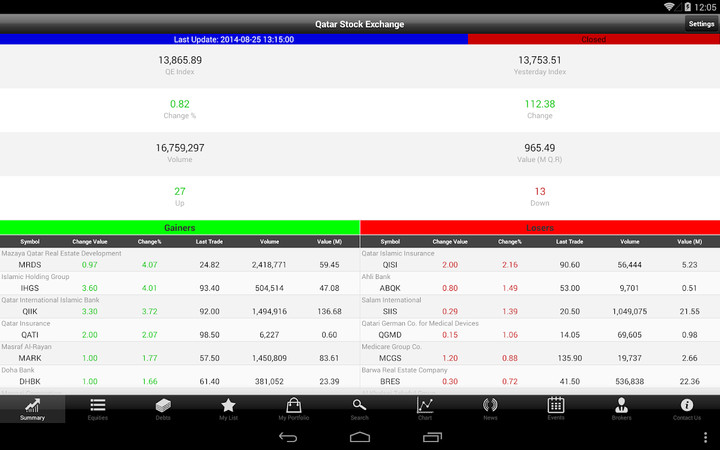Tap the Change value 112.38
The image size is (720, 450).
click(540, 104)
